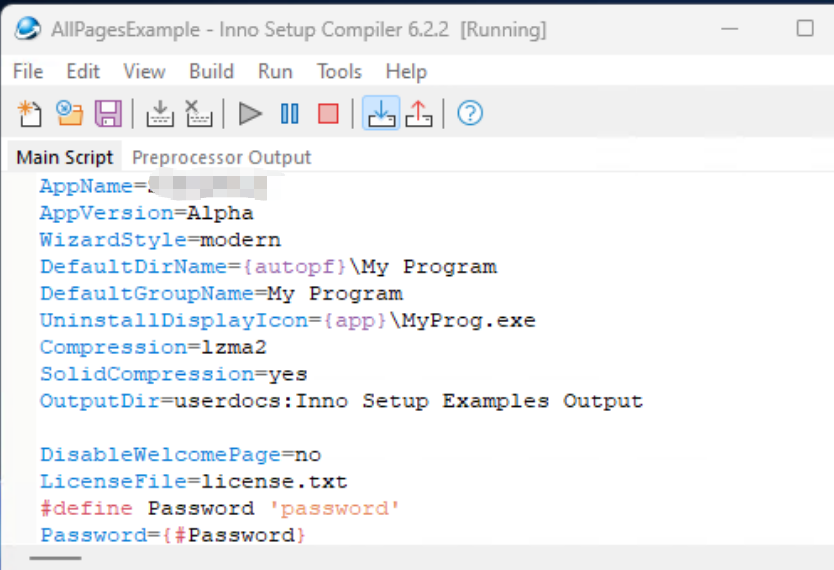Click the DisableWelcomePage=no line

(x=181, y=455)
